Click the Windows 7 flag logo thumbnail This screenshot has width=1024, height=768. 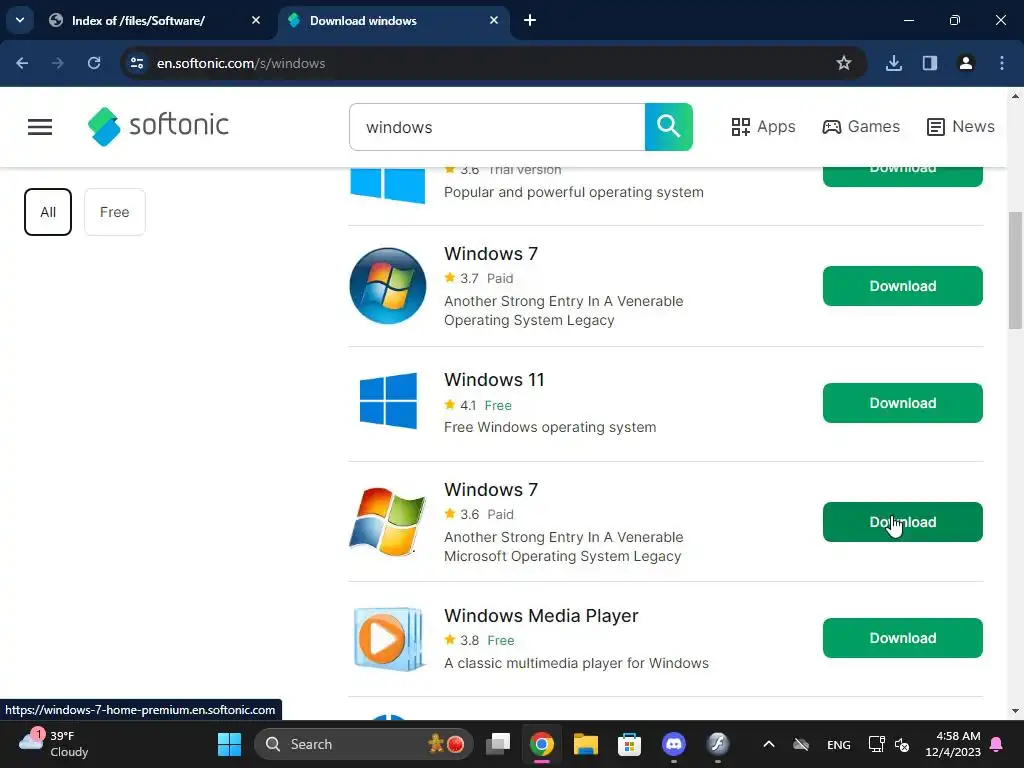[x=388, y=521]
